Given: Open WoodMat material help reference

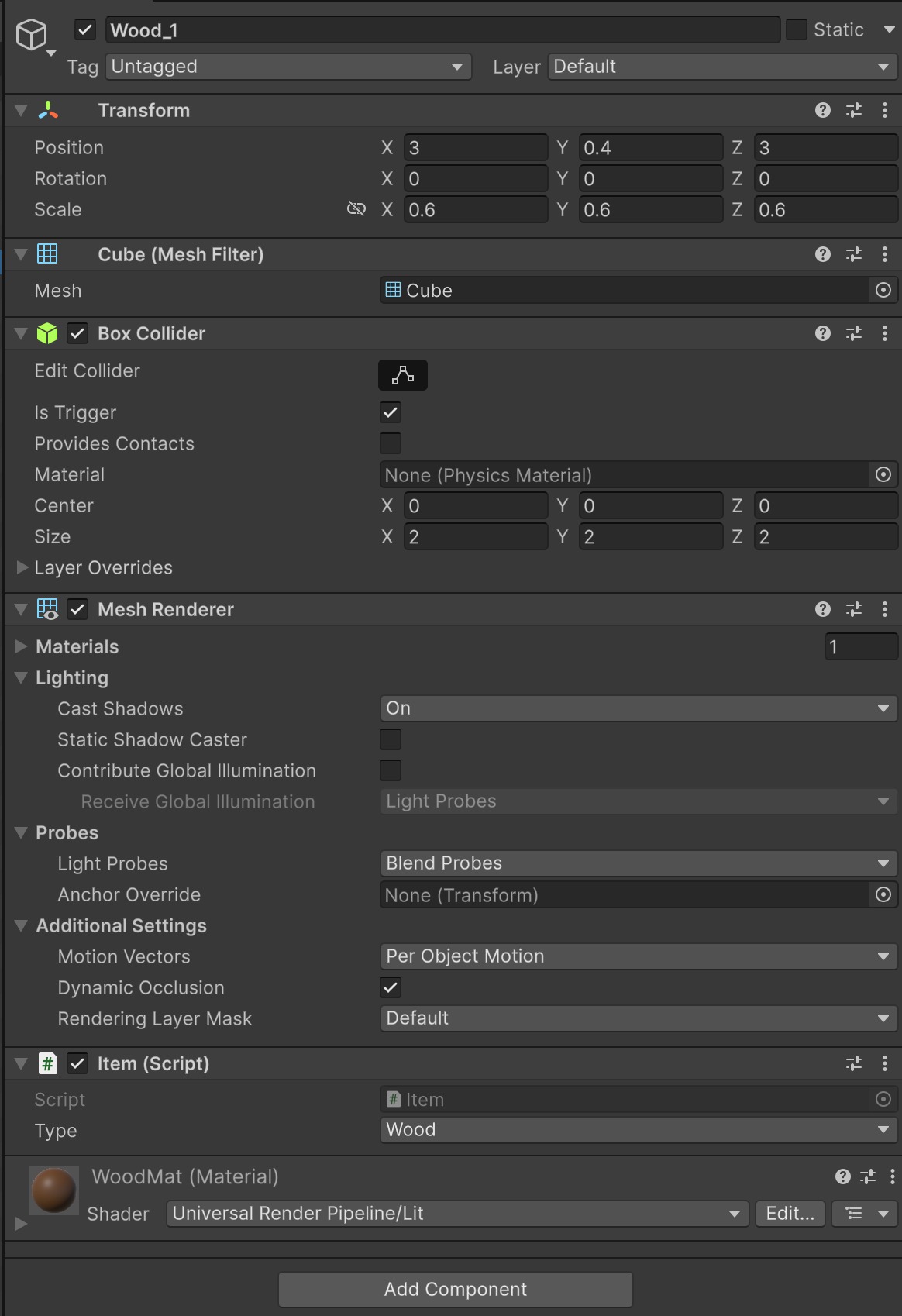Looking at the screenshot, I should (x=843, y=1176).
